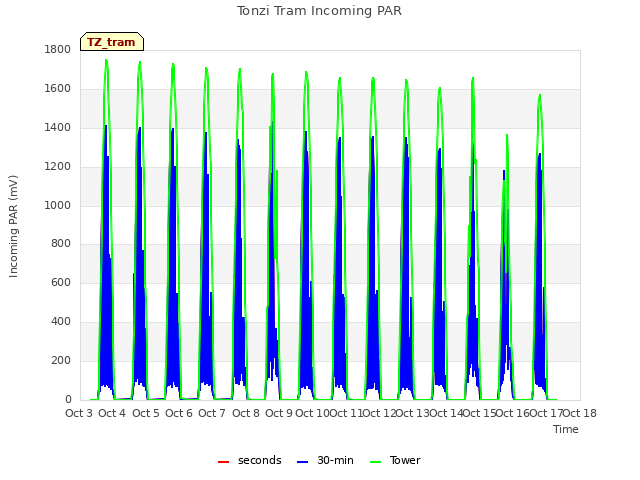Click the red seconds legend swatch

point(224,461)
